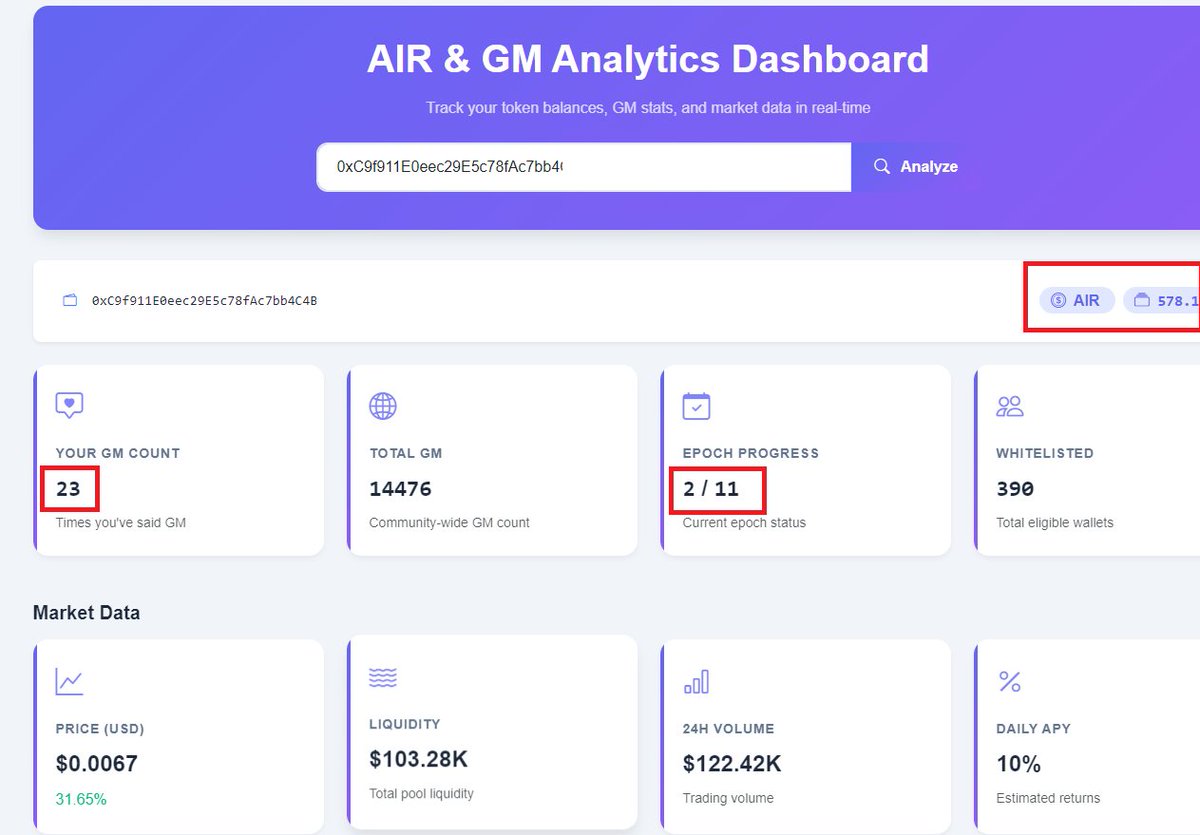This screenshot has width=1200, height=835.
Task: Click the liquidity value $103.28K
Action: point(418,759)
